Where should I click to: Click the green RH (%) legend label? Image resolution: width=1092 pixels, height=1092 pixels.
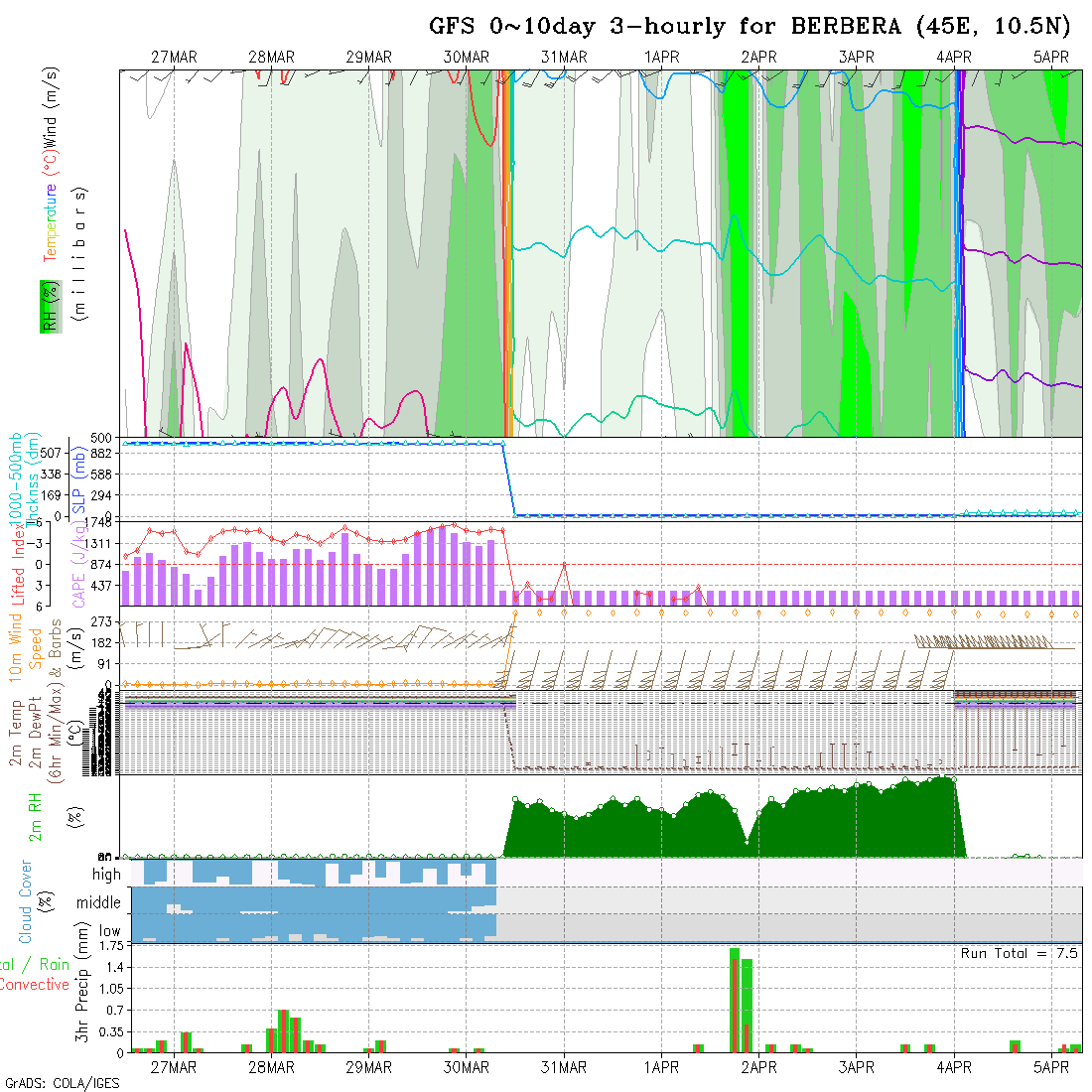click(x=47, y=306)
